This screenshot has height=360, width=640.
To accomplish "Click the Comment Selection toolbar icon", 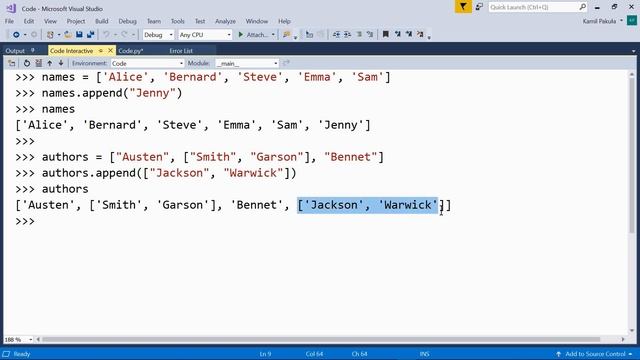I will pyautogui.click(x=359, y=35).
